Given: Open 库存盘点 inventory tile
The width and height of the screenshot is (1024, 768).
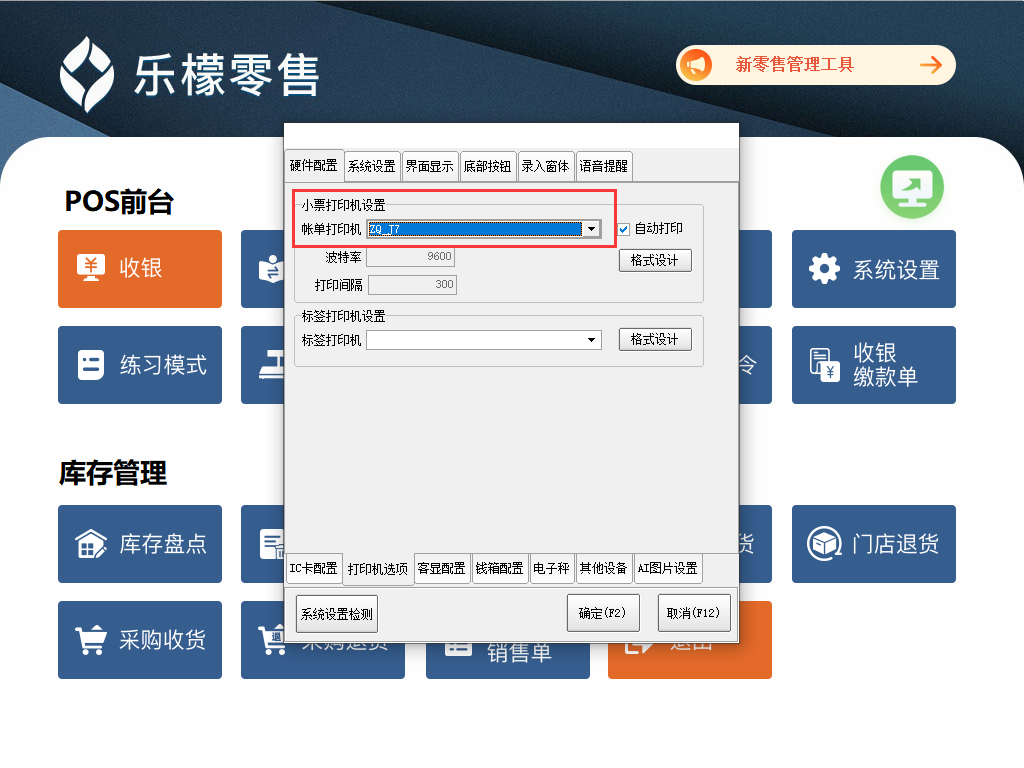Looking at the screenshot, I should [x=140, y=543].
